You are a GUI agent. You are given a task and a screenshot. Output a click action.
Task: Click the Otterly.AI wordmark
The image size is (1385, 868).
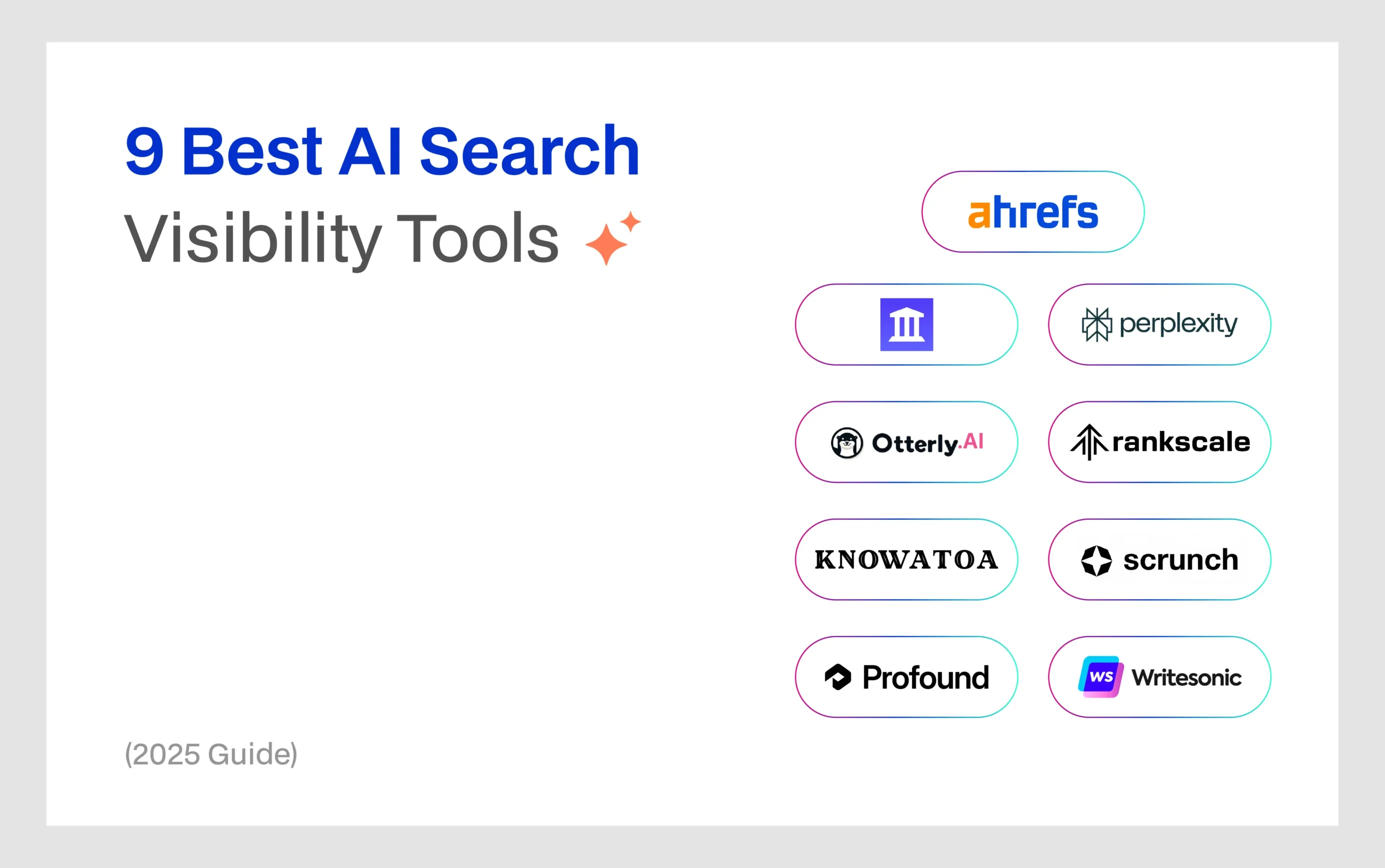[927, 442]
